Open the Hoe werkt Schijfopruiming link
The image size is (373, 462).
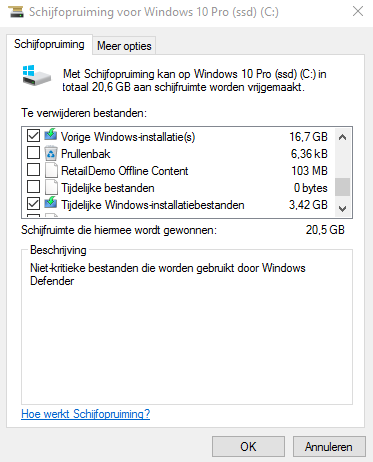[x=86, y=414]
